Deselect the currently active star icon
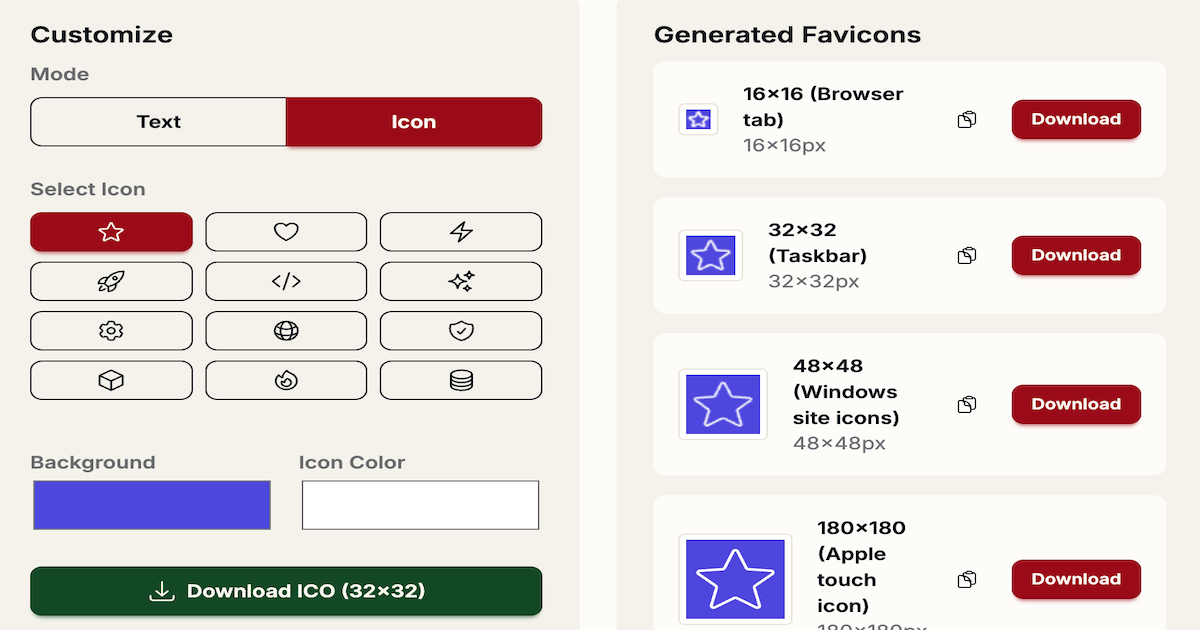The height and width of the screenshot is (630, 1200). pyautogui.click(x=111, y=232)
